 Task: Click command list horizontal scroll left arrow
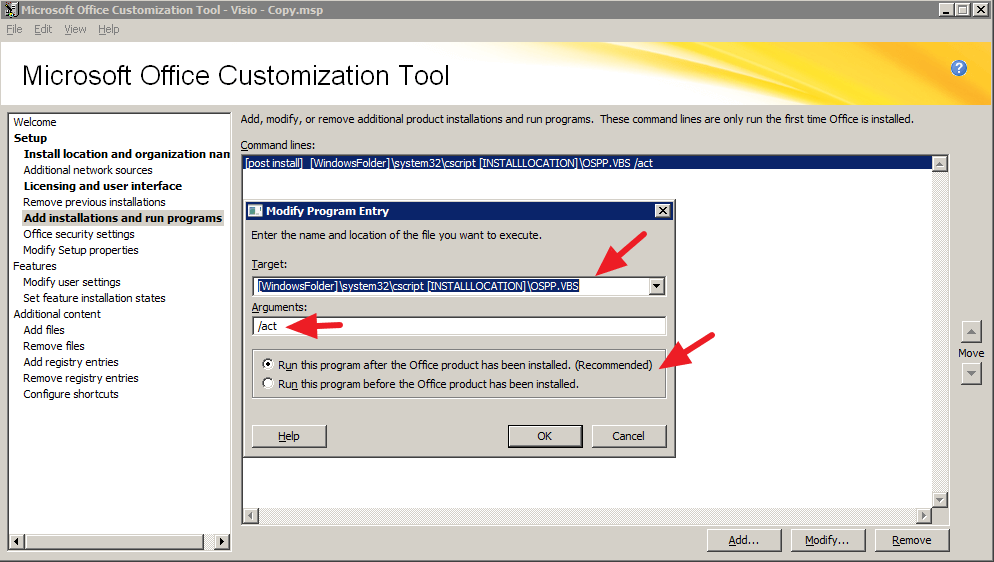coord(251,516)
